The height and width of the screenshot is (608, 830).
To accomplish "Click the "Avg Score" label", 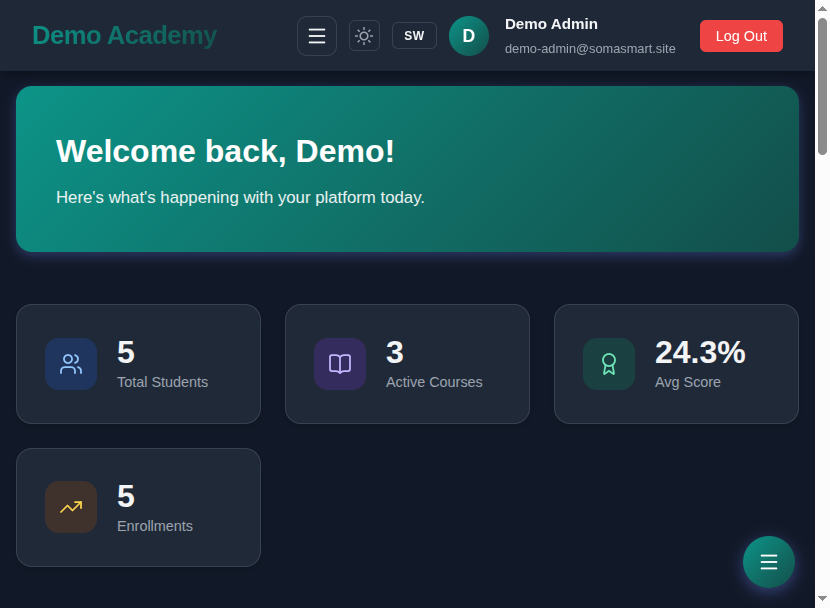I will [688, 382].
